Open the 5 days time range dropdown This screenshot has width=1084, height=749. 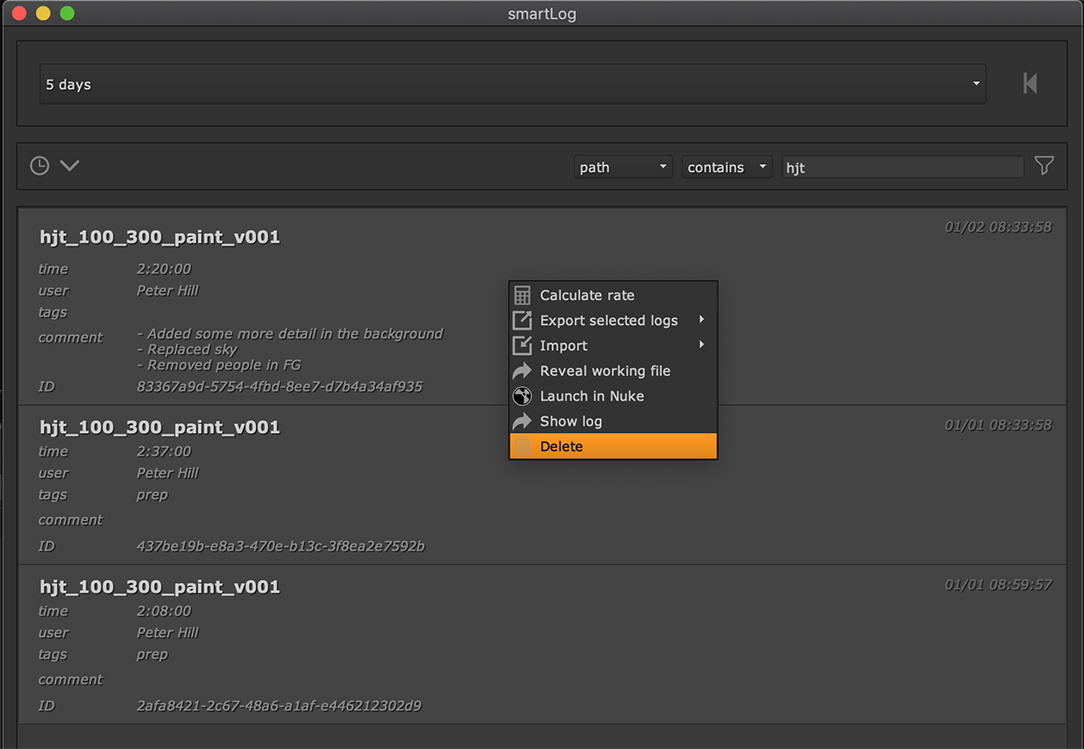coord(512,84)
